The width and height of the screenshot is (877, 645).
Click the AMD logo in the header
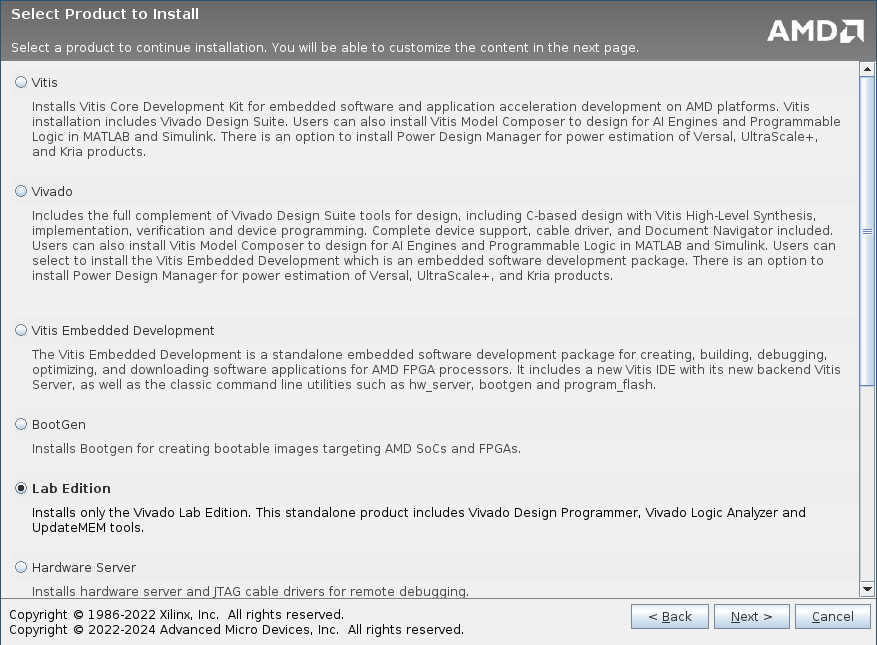815,31
